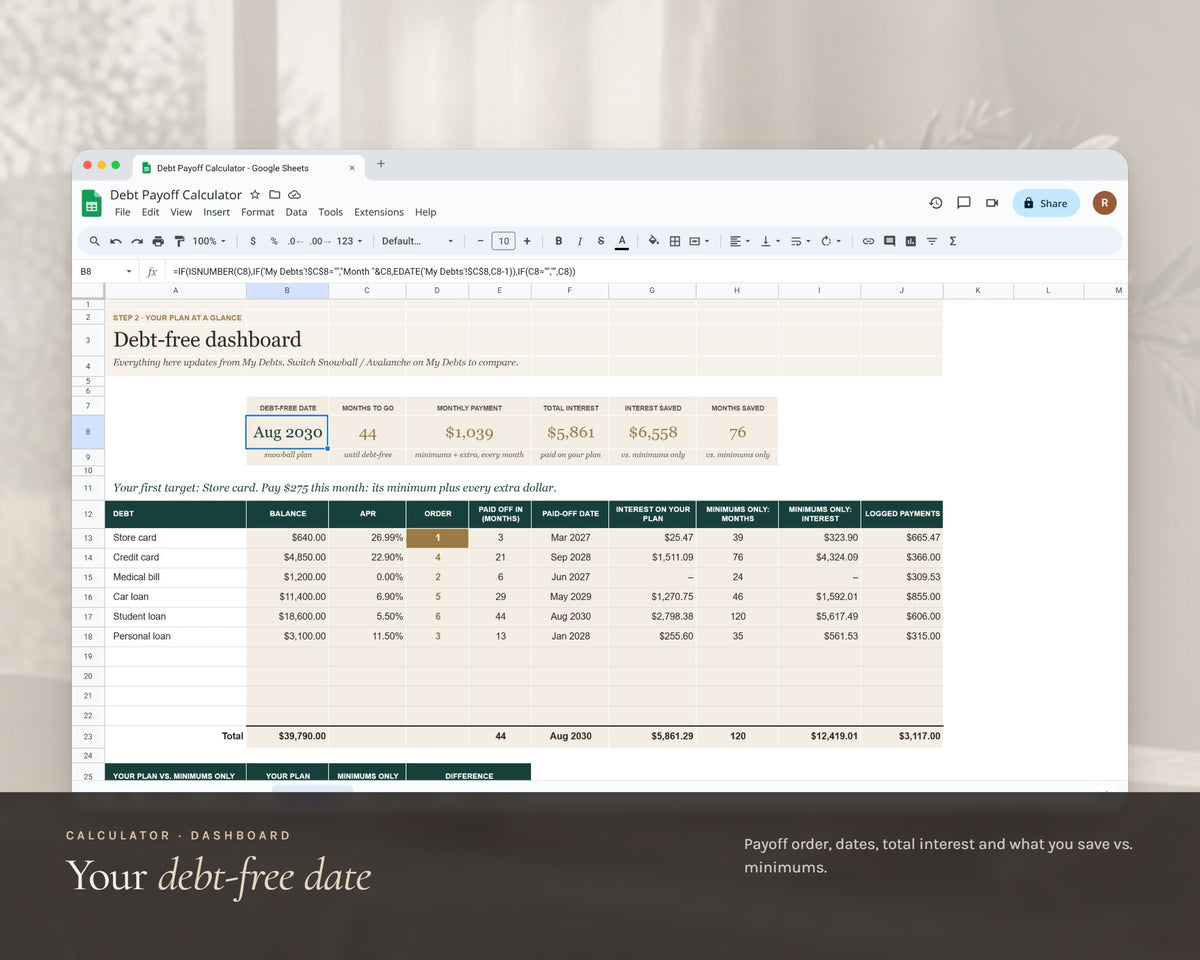
Task: Decrease font size with minus
Action: coord(480,241)
